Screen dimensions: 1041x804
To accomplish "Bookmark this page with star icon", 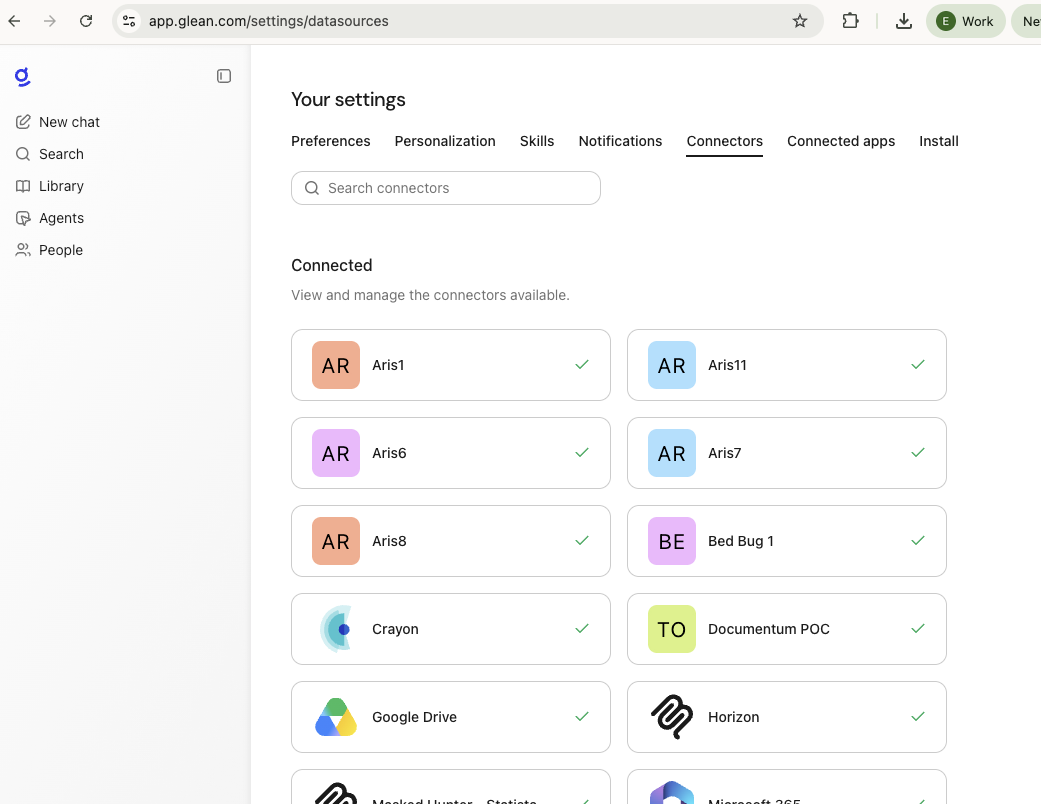I will (800, 21).
